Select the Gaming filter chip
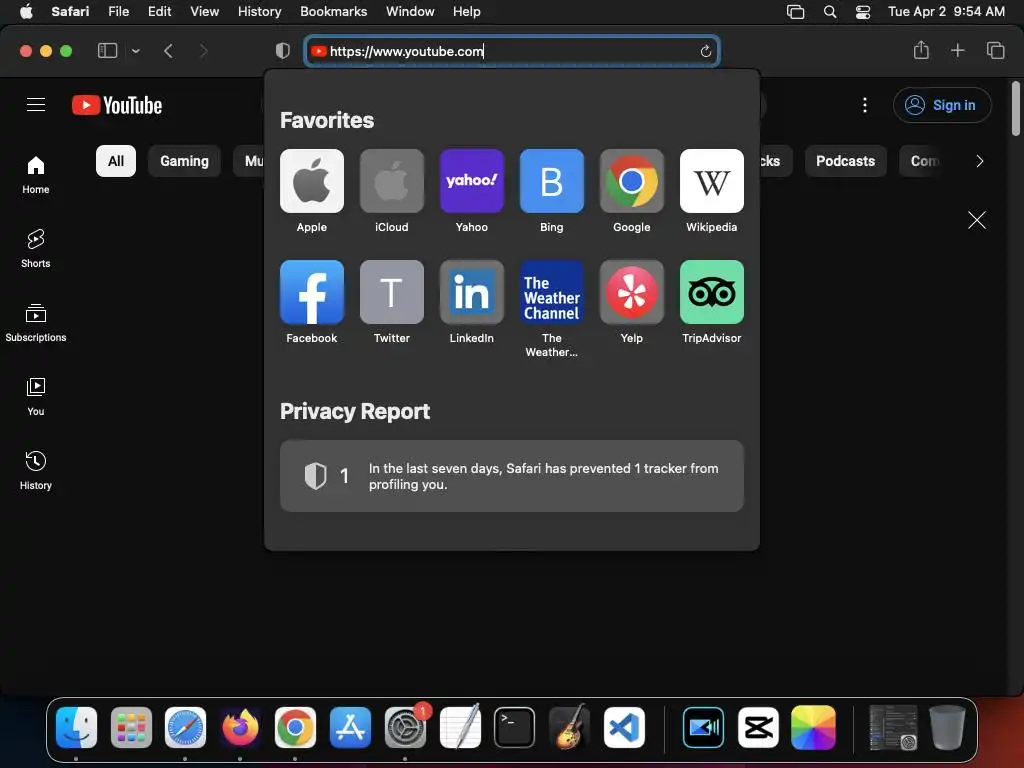The height and width of the screenshot is (768, 1024). [184, 161]
